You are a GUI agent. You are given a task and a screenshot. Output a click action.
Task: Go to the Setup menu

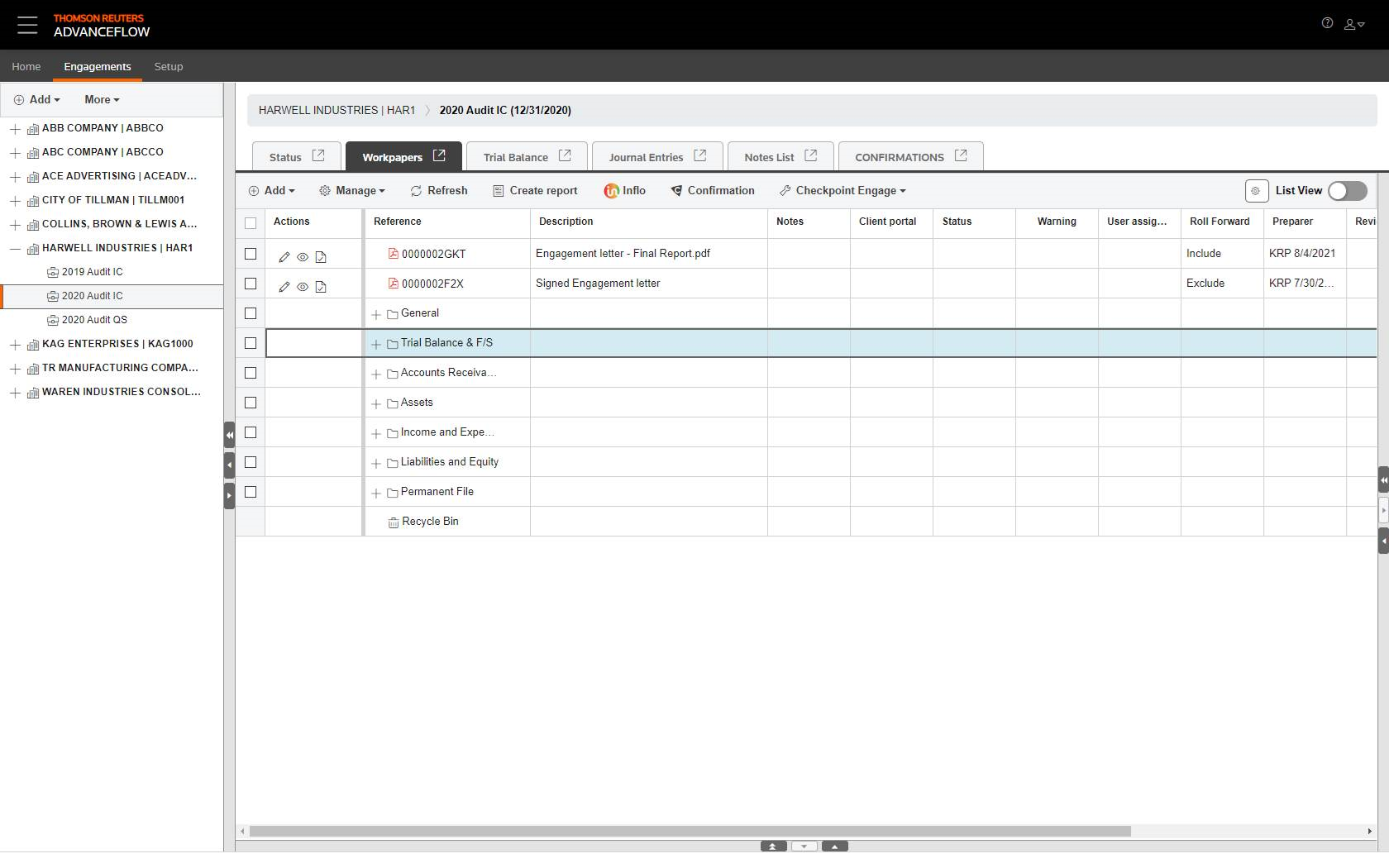[169, 66]
